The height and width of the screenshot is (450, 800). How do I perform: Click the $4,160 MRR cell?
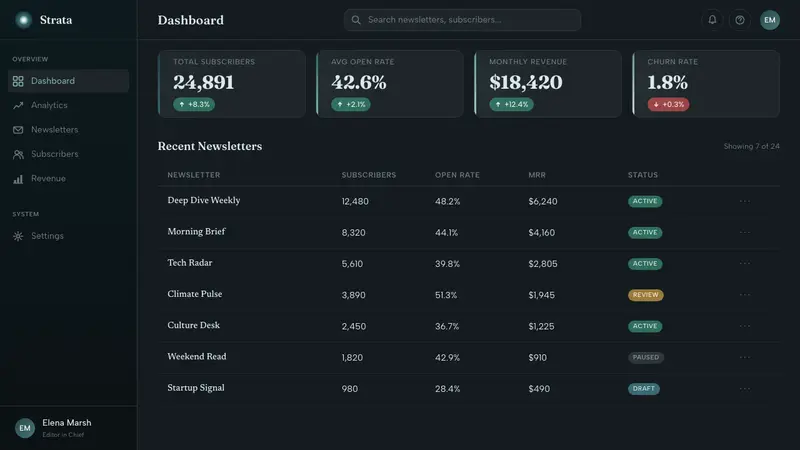point(542,233)
